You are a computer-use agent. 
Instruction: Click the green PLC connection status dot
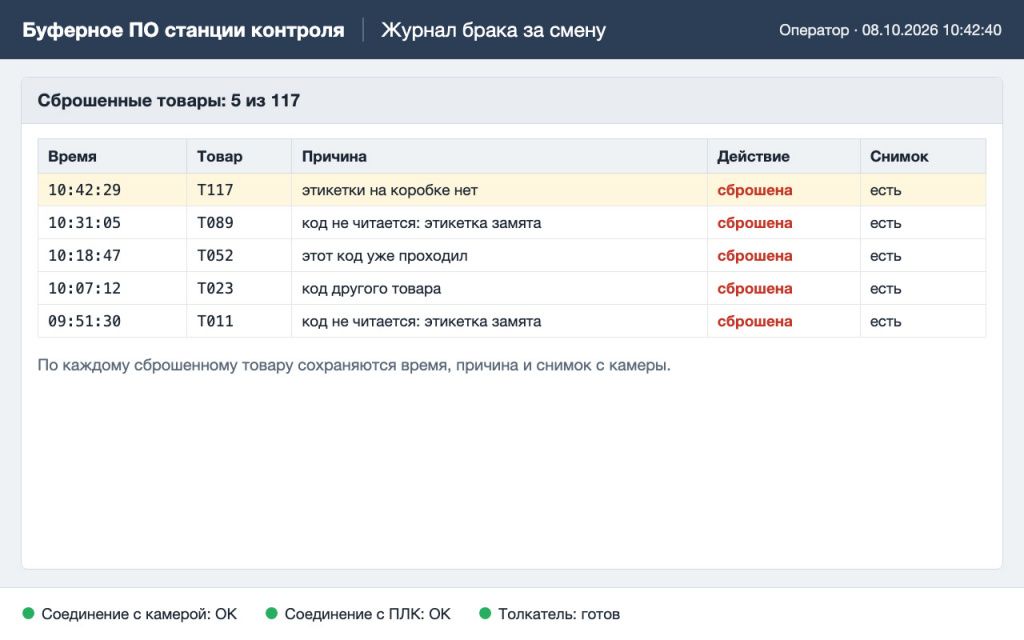click(272, 613)
